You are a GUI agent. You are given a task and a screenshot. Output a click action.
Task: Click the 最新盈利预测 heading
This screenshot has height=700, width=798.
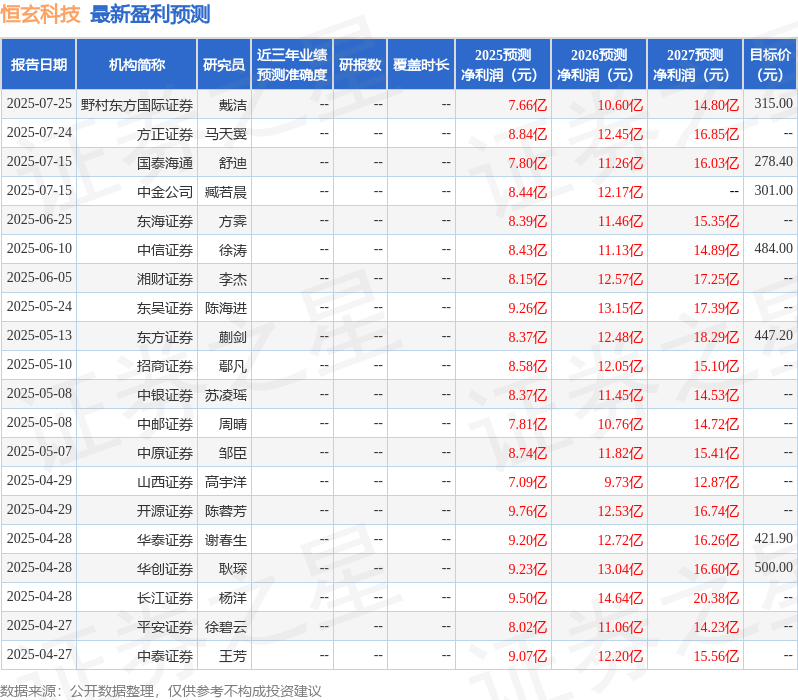[x=150, y=14]
